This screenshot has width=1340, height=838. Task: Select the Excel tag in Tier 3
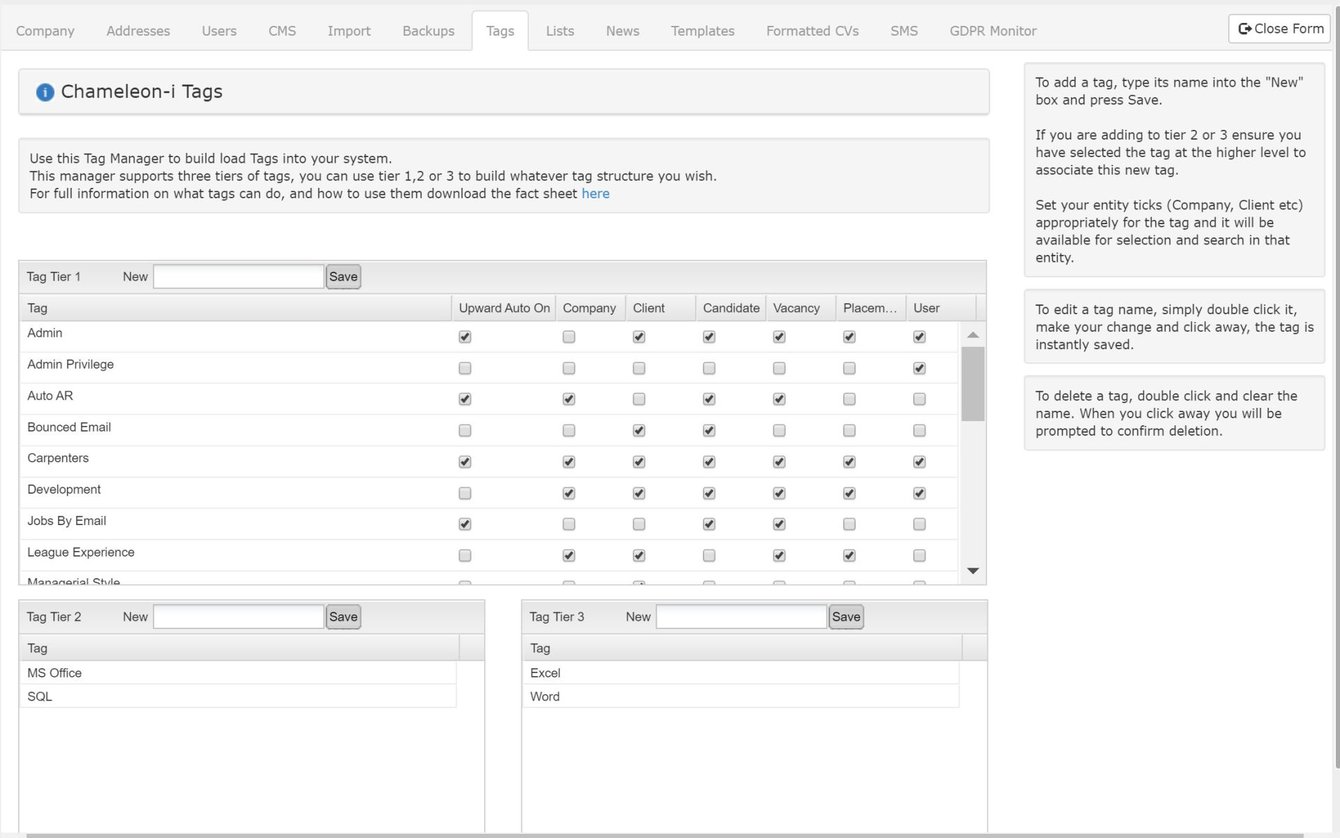click(545, 672)
